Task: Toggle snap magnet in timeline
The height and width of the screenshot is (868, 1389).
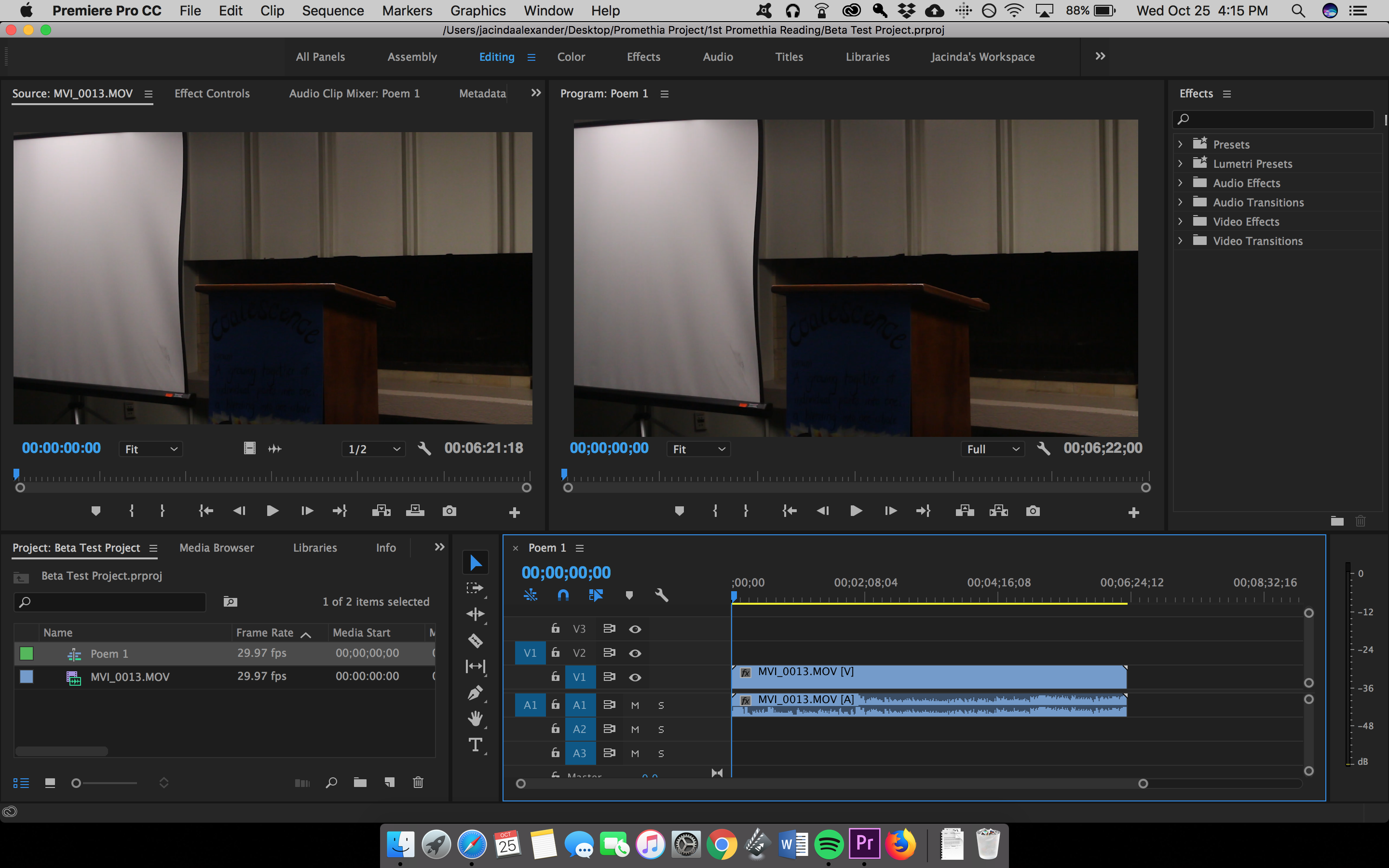Action: [x=563, y=596]
